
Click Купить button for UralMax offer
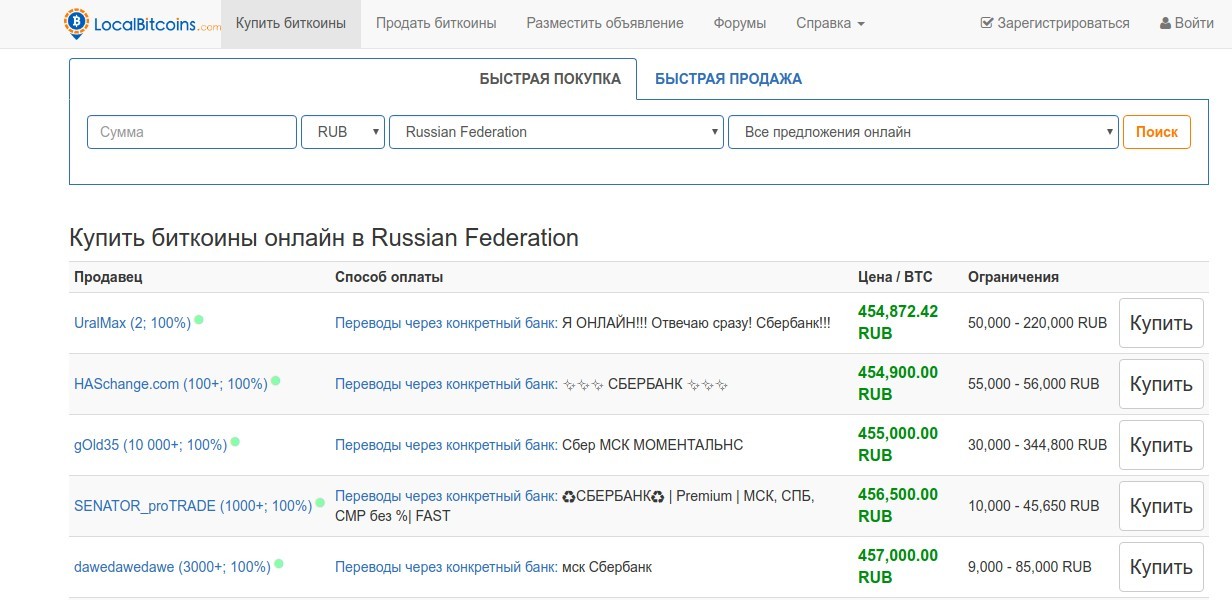pos(1161,323)
